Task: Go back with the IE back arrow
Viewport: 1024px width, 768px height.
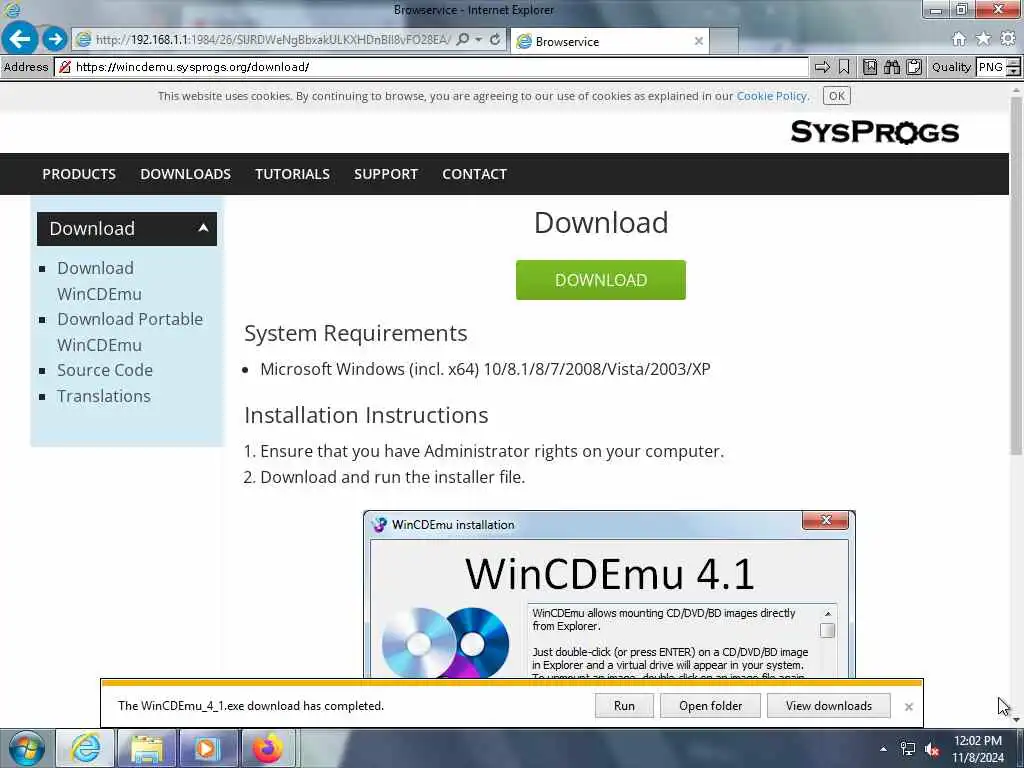Action: click(x=20, y=39)
